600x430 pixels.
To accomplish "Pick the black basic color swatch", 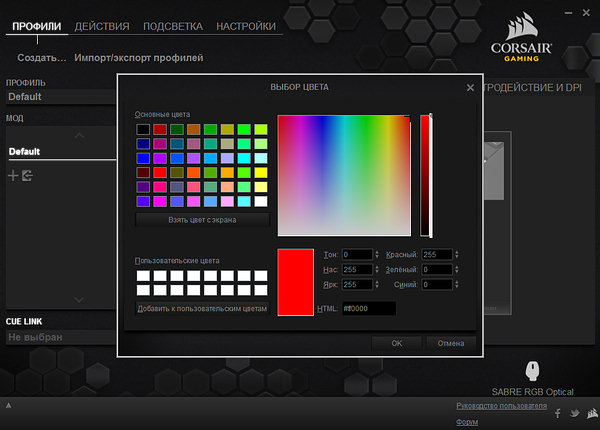I will (143, 129).
